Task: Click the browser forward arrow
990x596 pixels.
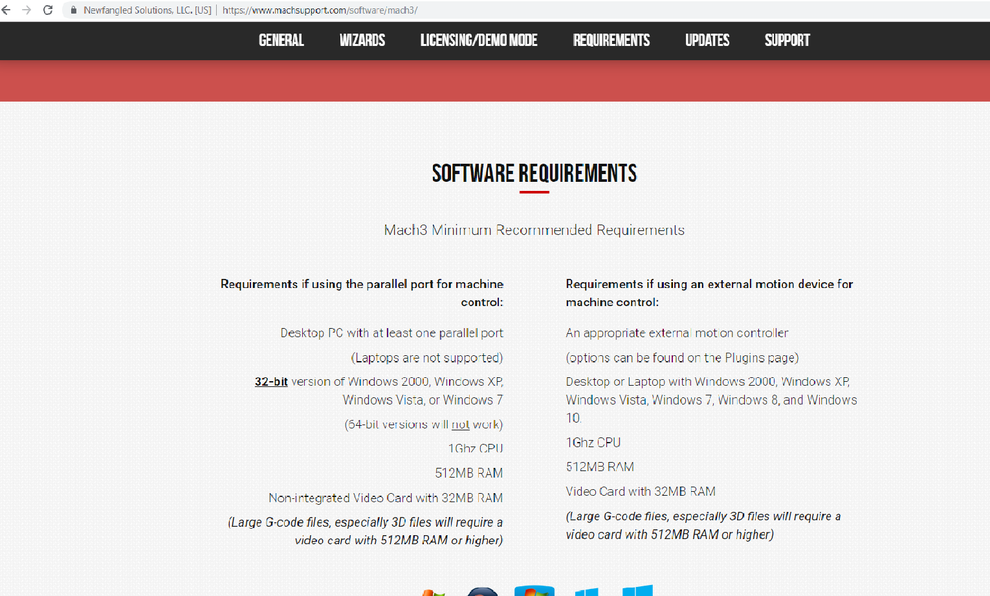Action: point(27,10)
